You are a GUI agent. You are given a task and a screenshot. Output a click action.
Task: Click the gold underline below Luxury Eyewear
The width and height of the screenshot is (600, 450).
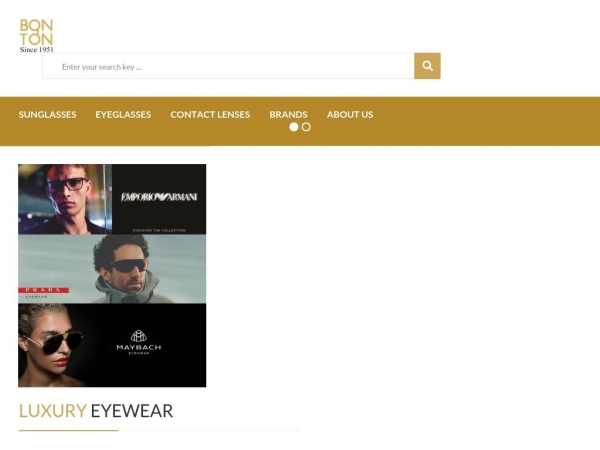click(x=68, y=430)
